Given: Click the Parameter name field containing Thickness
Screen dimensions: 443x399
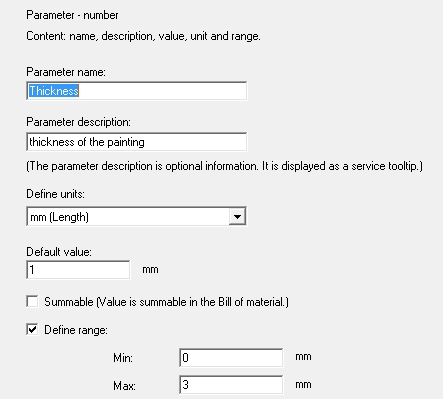Looking at the screenshot, I should tap(137, 91).
